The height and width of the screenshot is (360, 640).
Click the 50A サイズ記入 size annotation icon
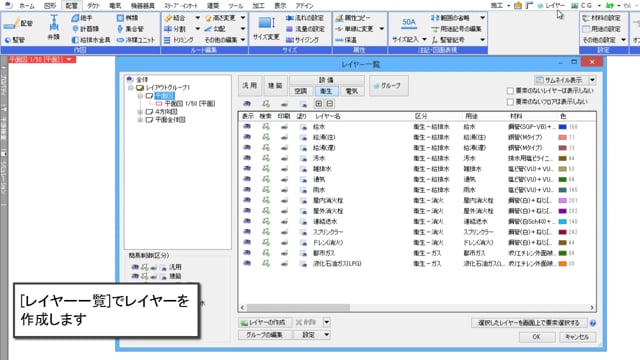[x=409, y=23]
